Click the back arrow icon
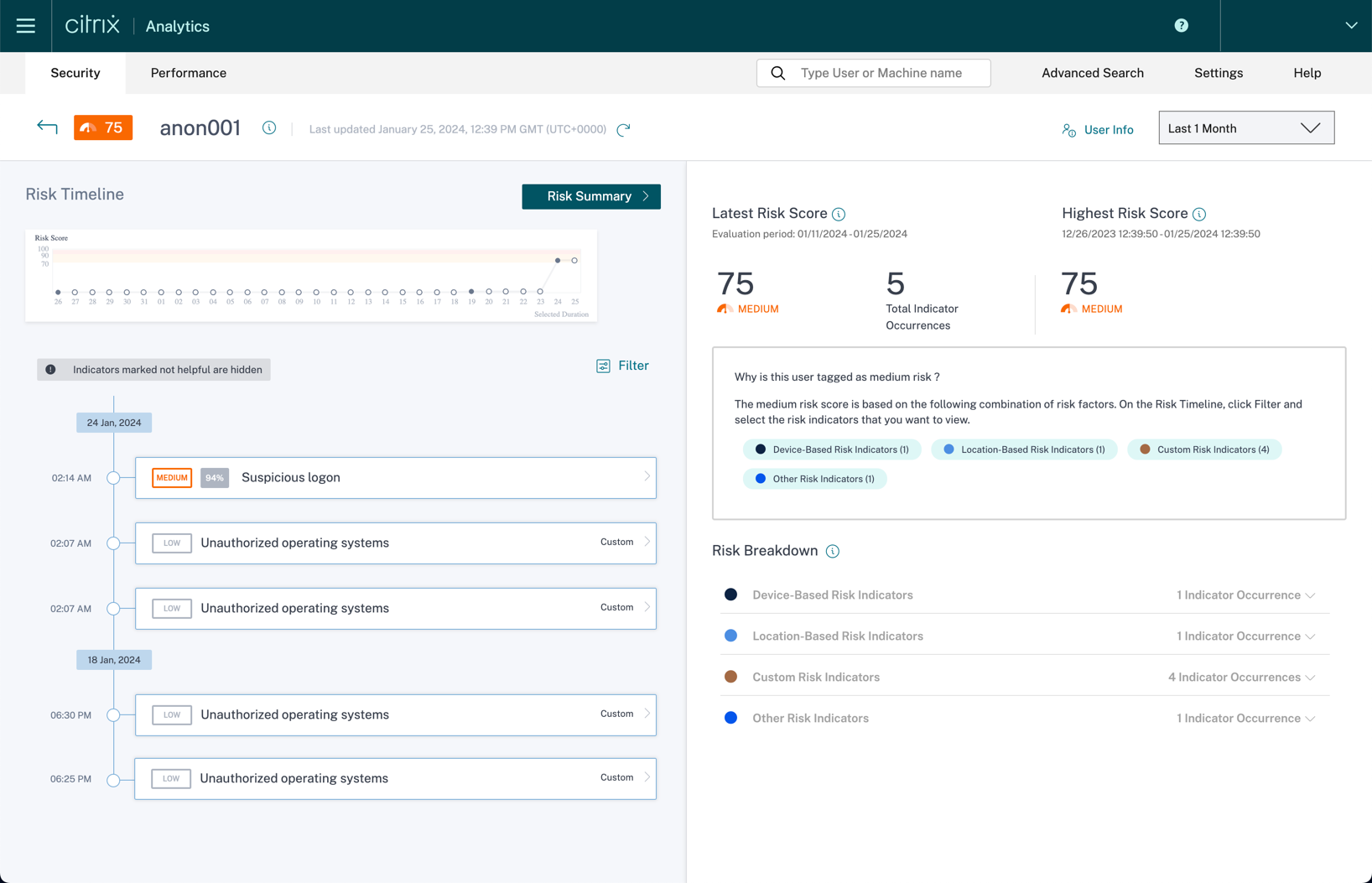The height and width of the screenshot is (883, 1372). tap(47, 127)
